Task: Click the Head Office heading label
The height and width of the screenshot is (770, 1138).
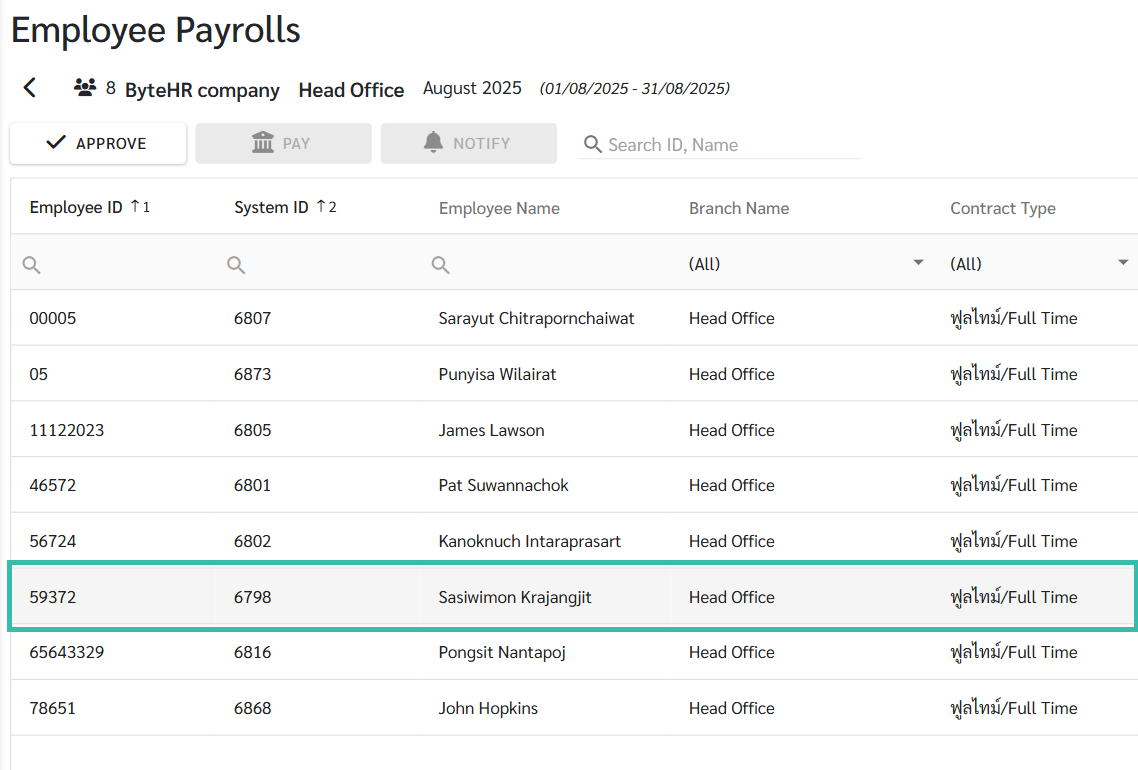Action: (351, 90)
